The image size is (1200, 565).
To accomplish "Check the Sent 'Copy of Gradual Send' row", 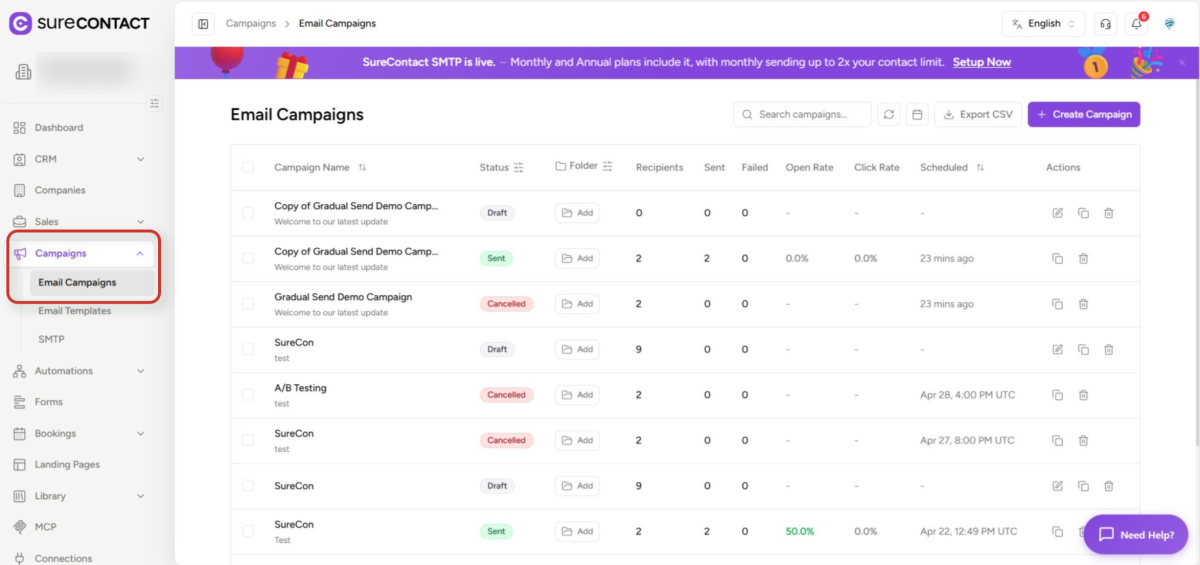I will (x=248, y=258).
